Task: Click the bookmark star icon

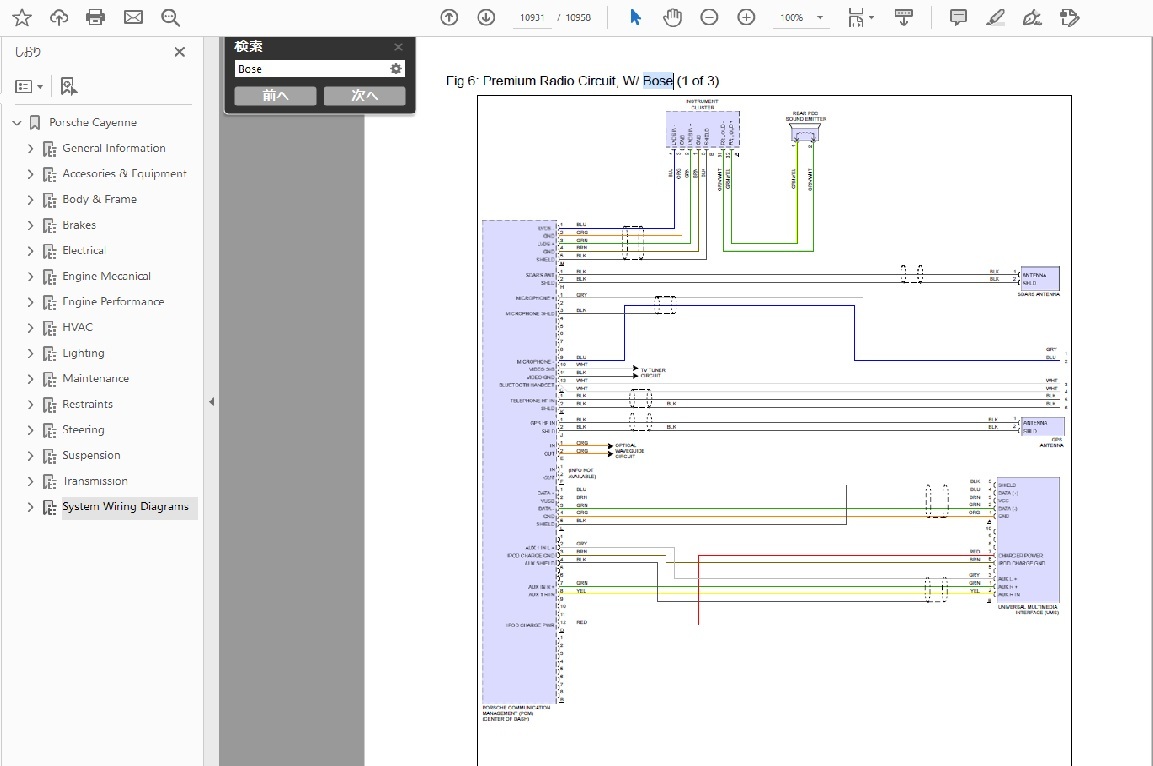Action: click(21, 17)
